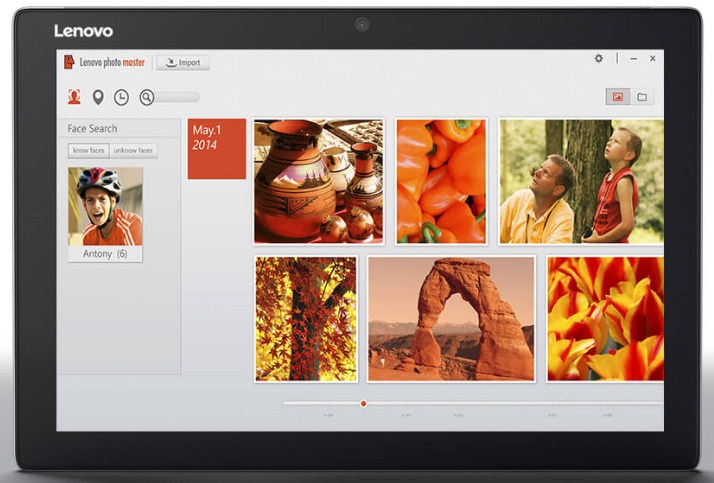The image size is (714, 483).
Task: Open the red rock arch photo
Action: point(451,318)
